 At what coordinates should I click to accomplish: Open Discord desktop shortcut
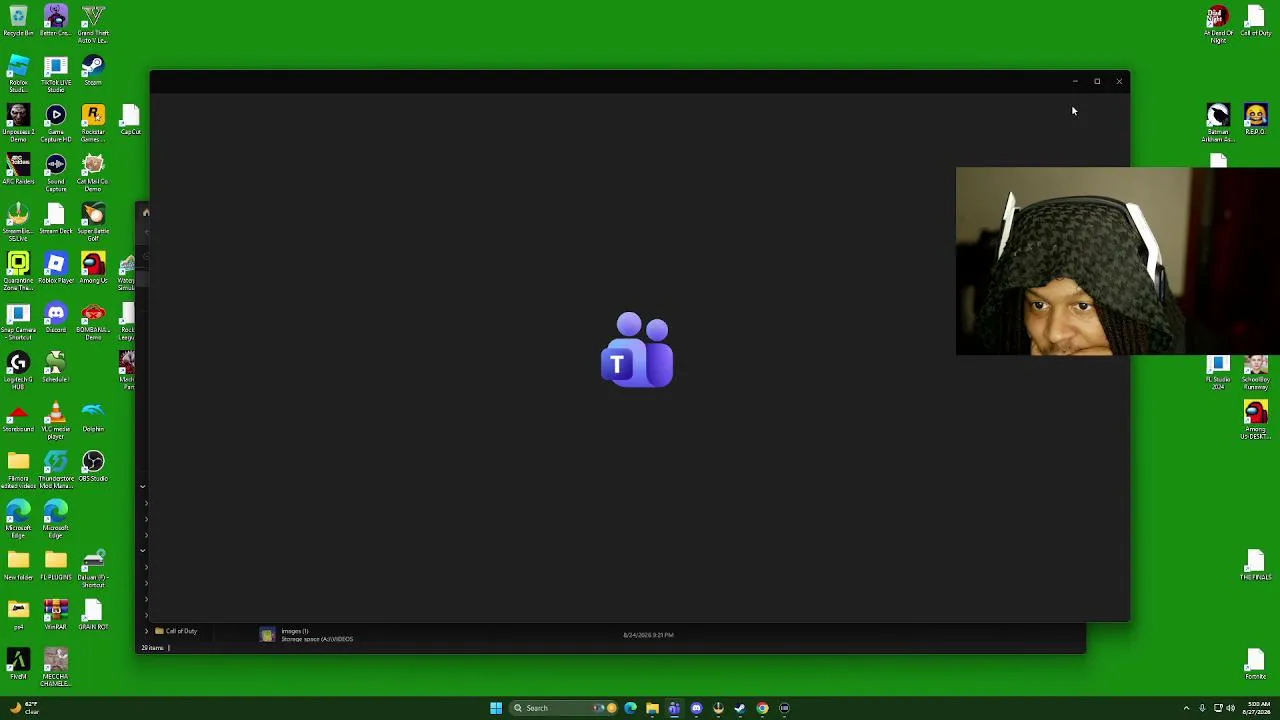[56, 317]
